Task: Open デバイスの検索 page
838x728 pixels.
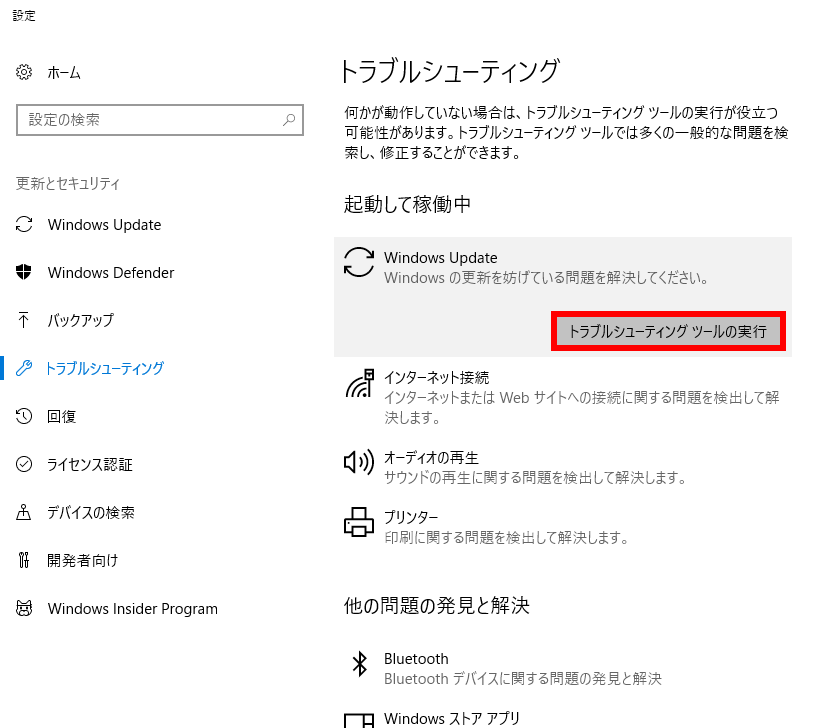Action: click(90, 513)
